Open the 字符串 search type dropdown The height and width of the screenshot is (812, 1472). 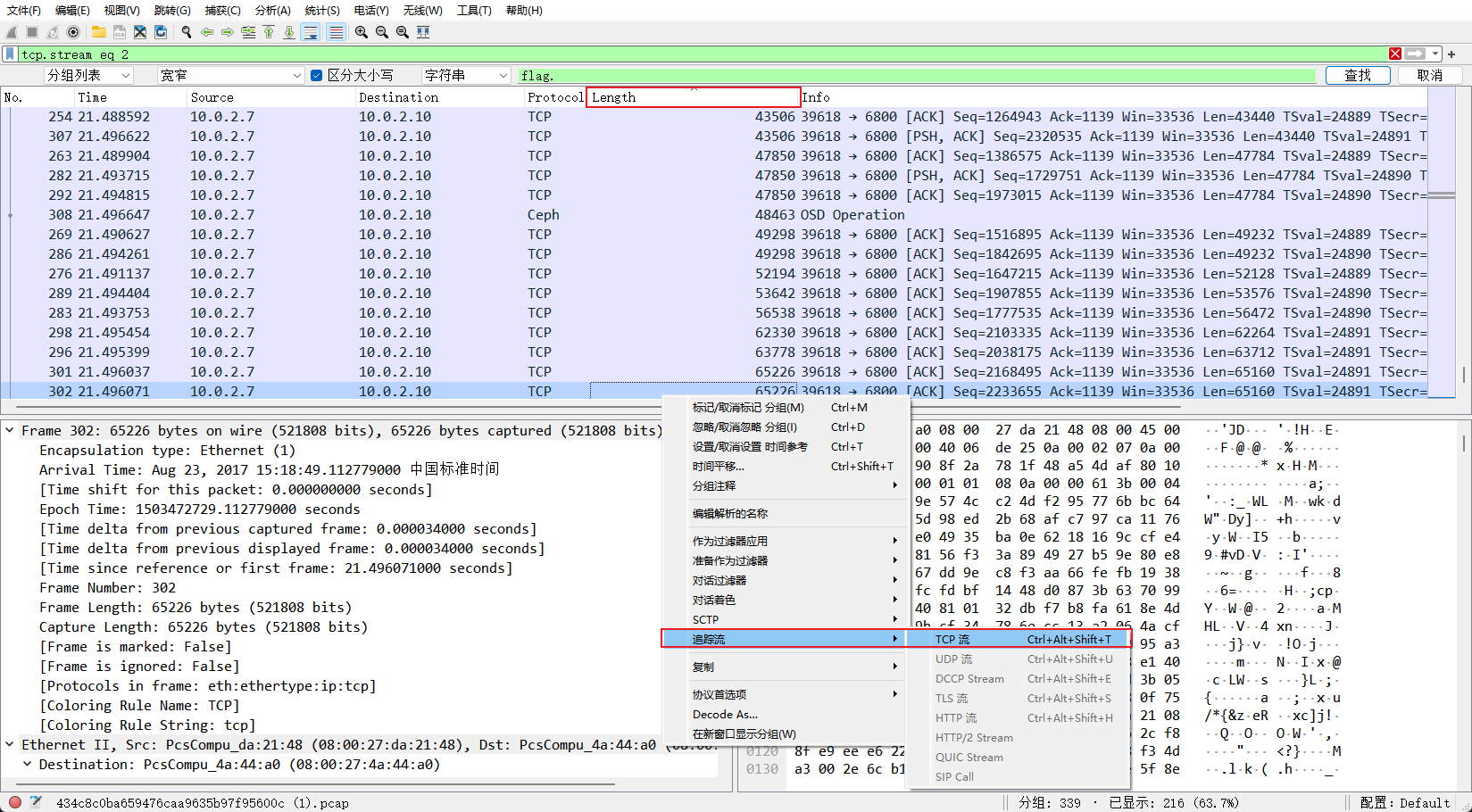(466, 76)
